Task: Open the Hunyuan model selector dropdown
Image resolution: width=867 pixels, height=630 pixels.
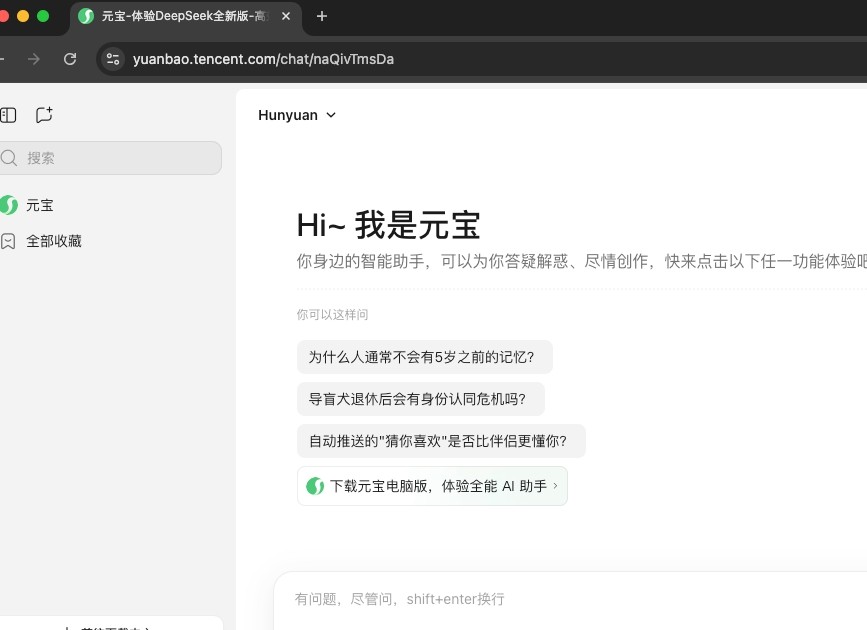Action: 297,115
